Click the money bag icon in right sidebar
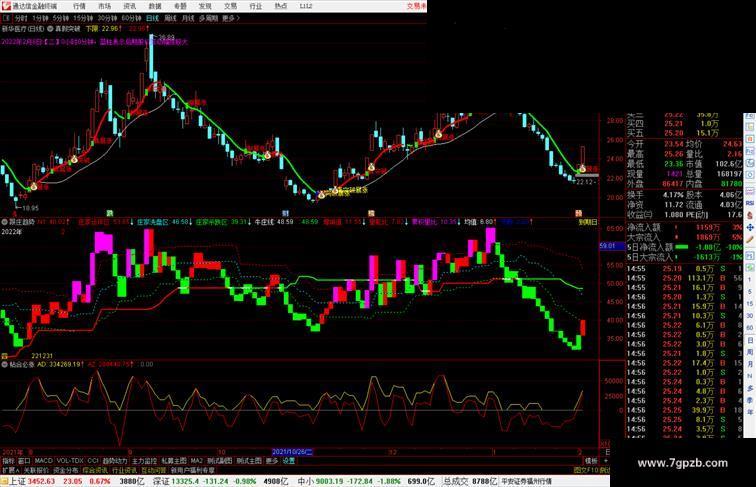The width and height of the screenshot is (756, 487). coord(750,215)
